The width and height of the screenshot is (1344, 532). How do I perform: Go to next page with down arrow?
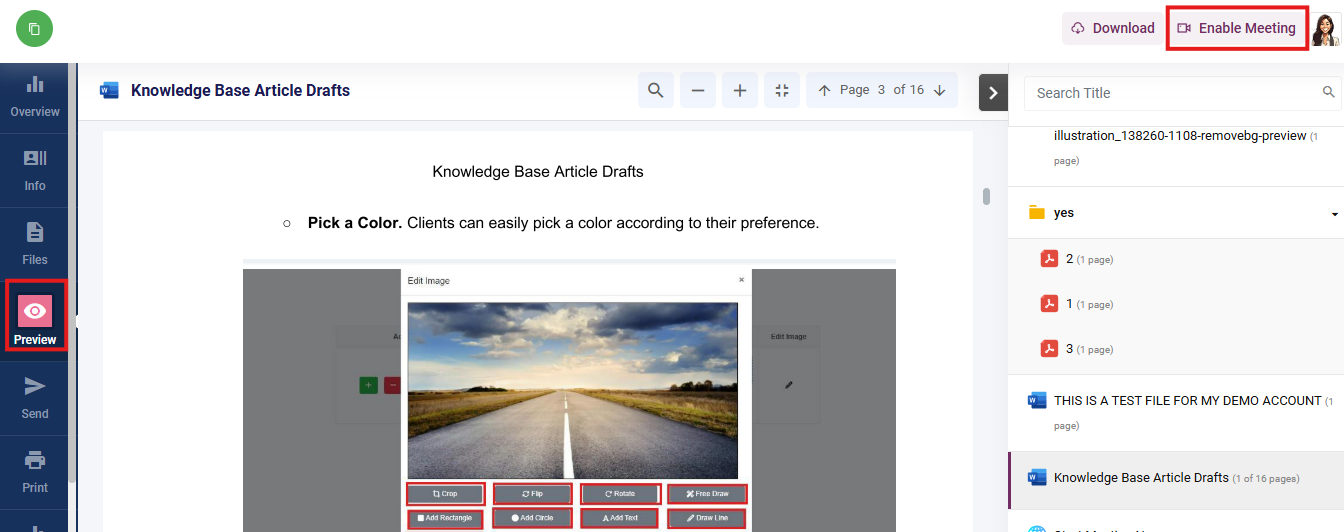click(x=940, y=90)
